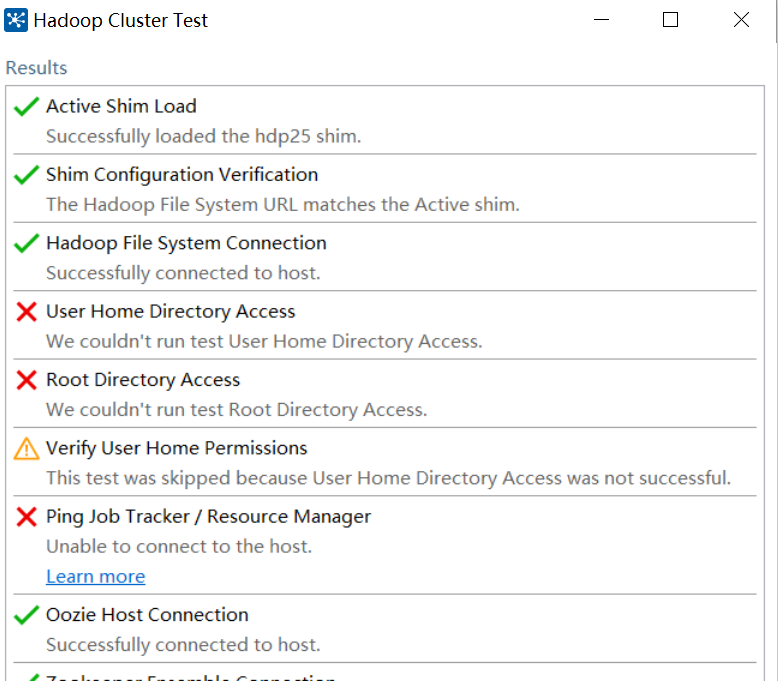
Task: Click the green check beside Active Shim Load
Action: pos(26,106)
